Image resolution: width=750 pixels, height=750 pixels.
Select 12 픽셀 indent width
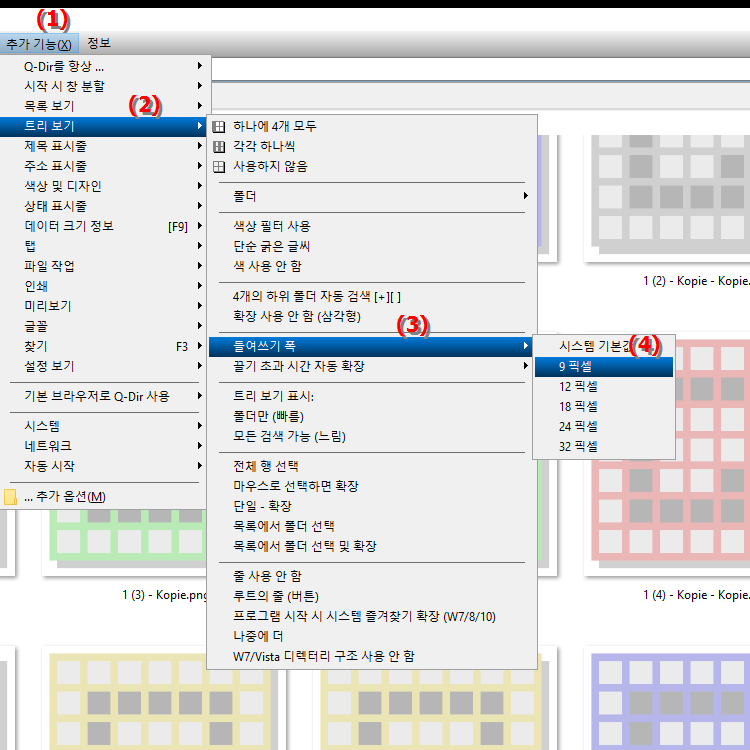(604, 386)
